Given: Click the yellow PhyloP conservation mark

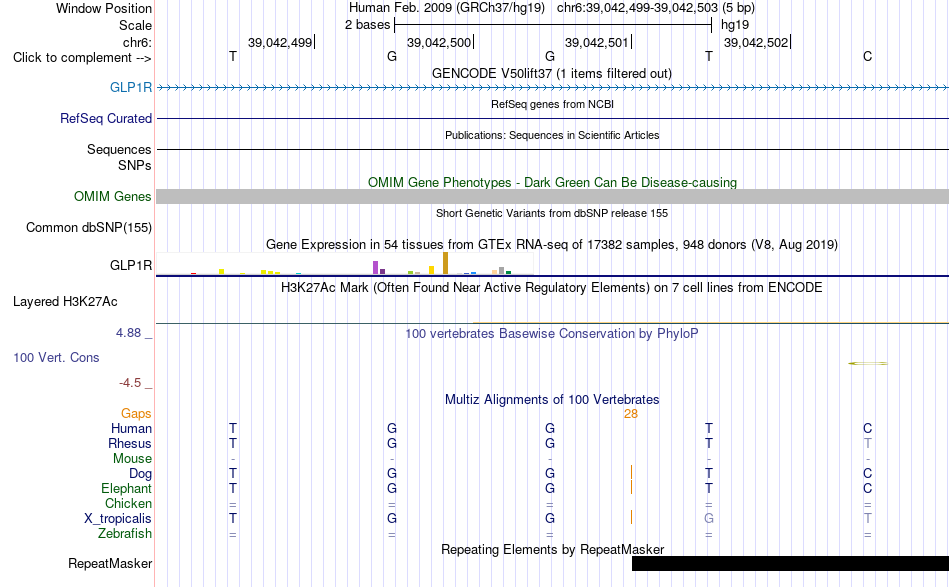Looking at the screenshot, I should click(x=868, y=363).
